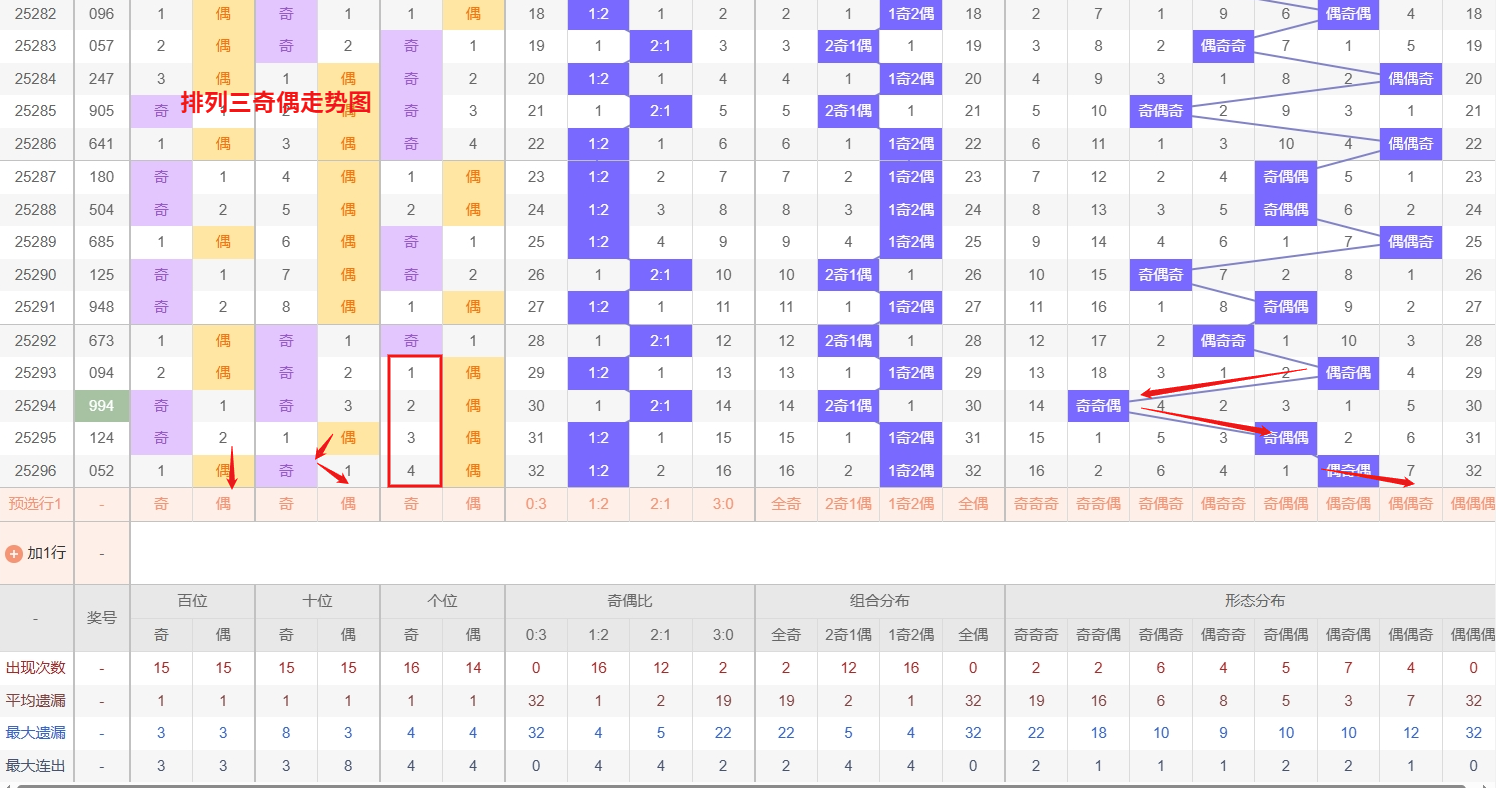Click the 形态分布 footer column header
The width and height of the screenshot is (1496, 788).
[1254, 601]
